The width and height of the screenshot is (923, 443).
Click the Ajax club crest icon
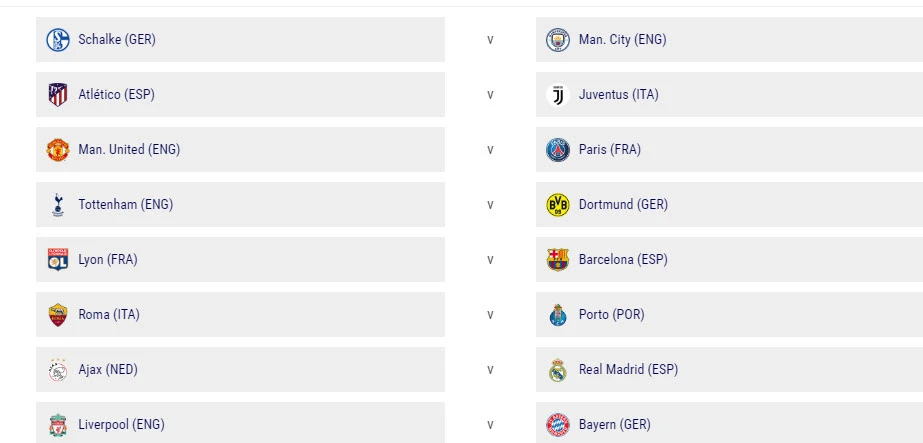(x=58, y=370)
